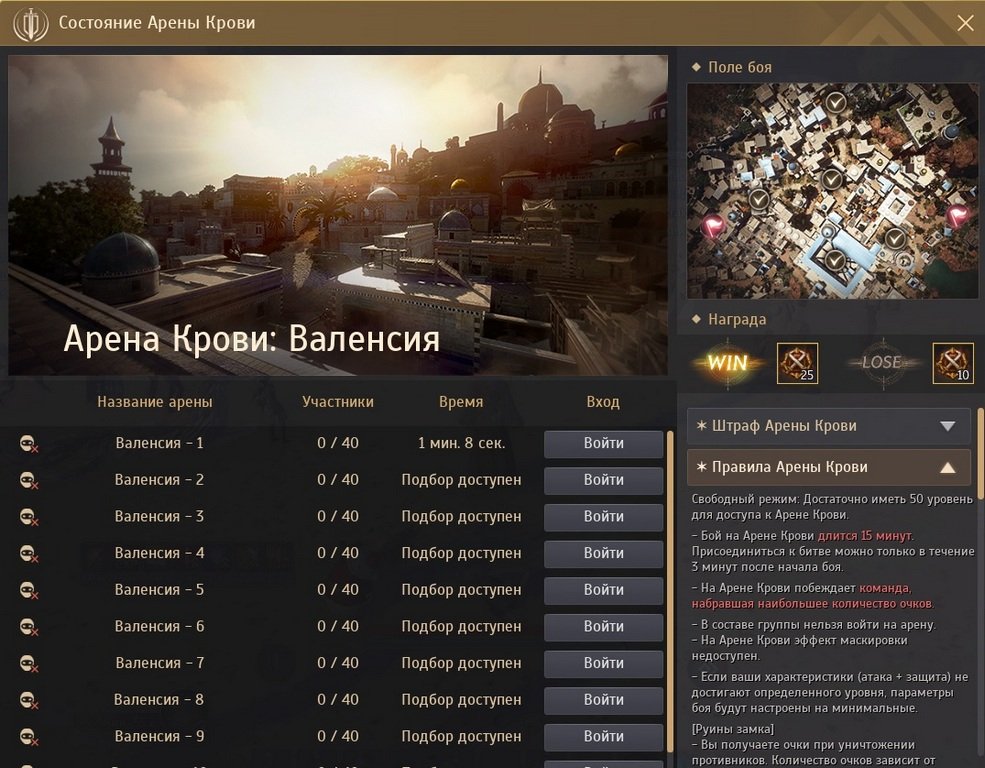Click the masked-face icon for Валенсия - 1
The height and width of the screenshot is (768, 985).
click(29, 444)
